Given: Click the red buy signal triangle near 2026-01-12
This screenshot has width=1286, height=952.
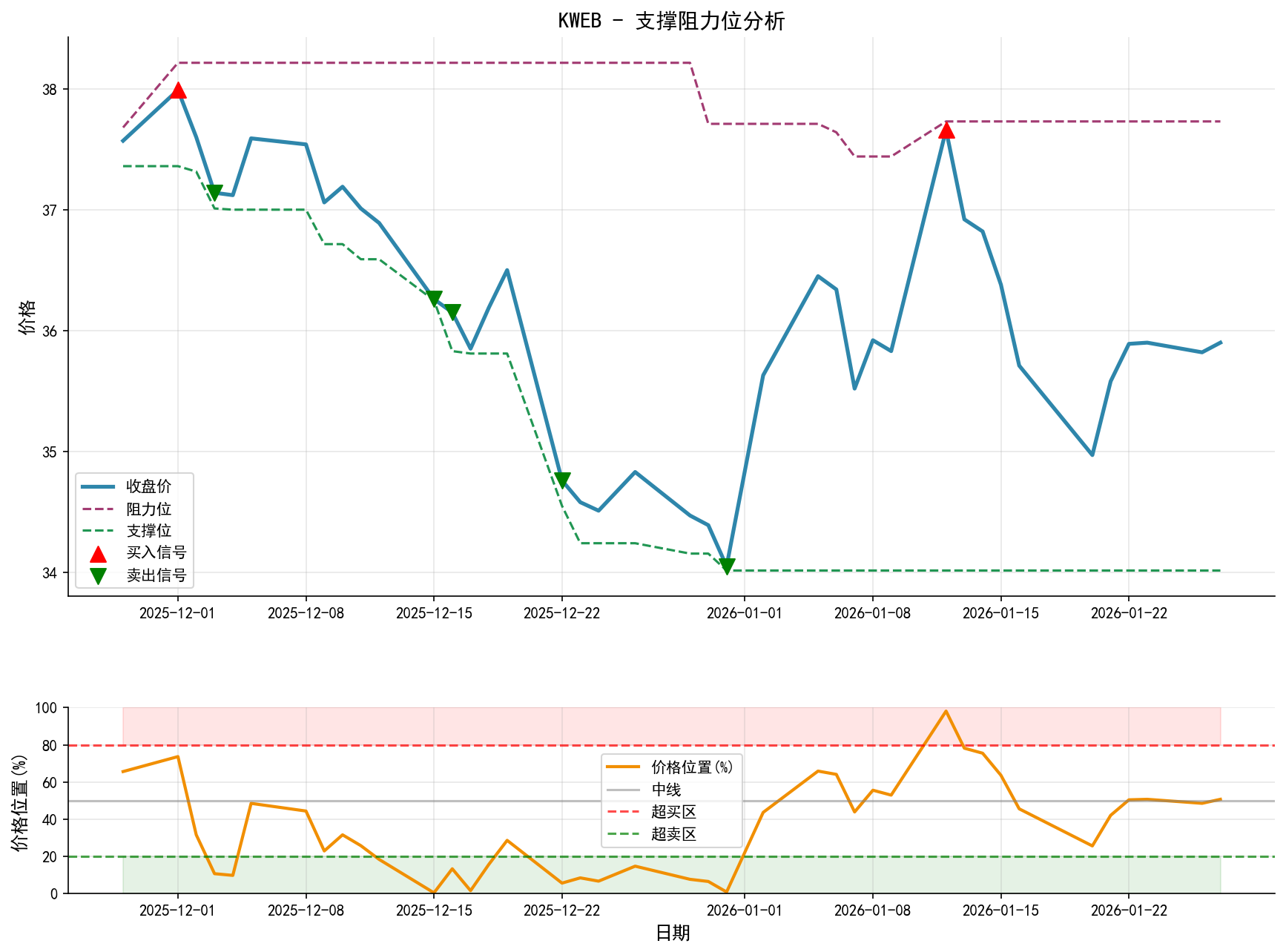Looking at the screenshot, I should point(947,130).
